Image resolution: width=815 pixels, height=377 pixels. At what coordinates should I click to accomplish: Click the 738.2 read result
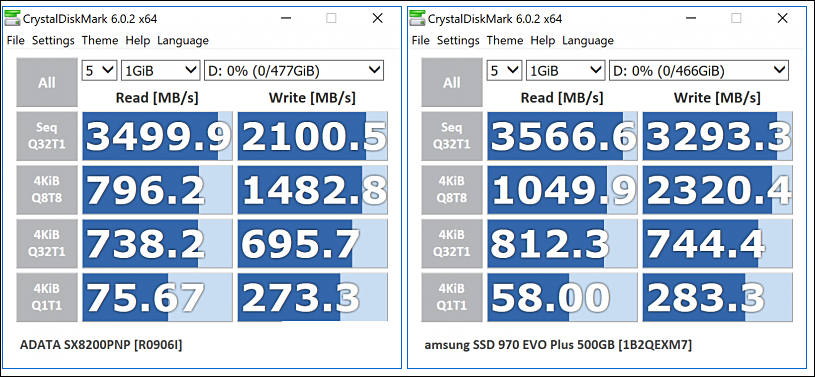point(157,243)
